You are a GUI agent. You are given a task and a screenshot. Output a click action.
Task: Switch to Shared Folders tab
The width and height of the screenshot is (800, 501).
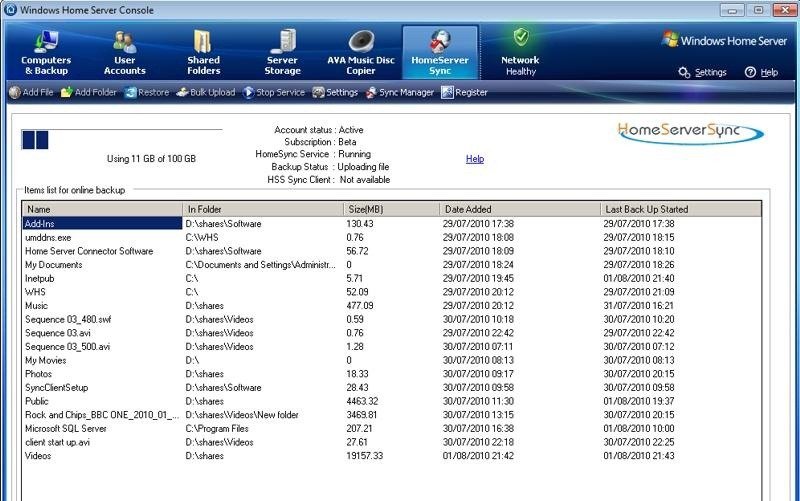click(x=203, y=53)
